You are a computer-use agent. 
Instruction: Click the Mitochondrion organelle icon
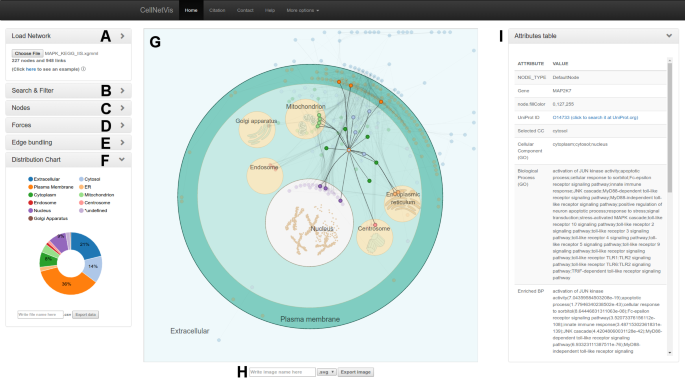[305, 120]
